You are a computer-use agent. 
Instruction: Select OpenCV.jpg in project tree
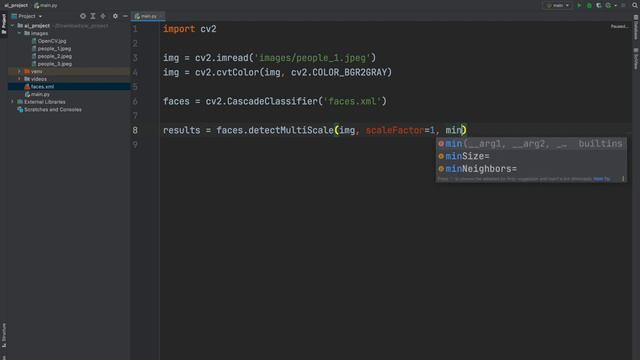point(52,41)
